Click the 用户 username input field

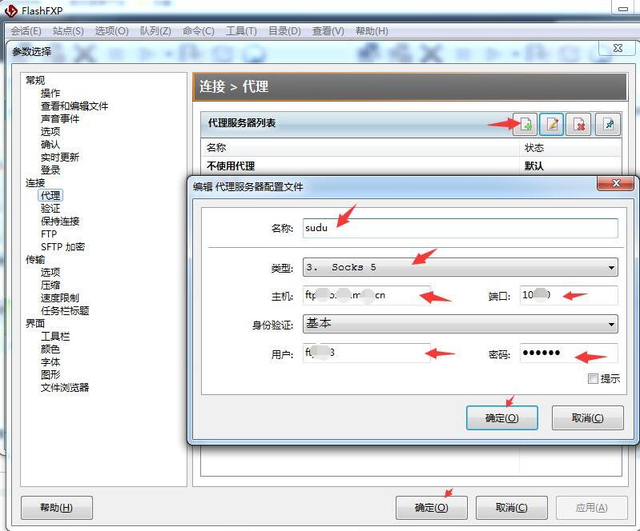(367, 353)
